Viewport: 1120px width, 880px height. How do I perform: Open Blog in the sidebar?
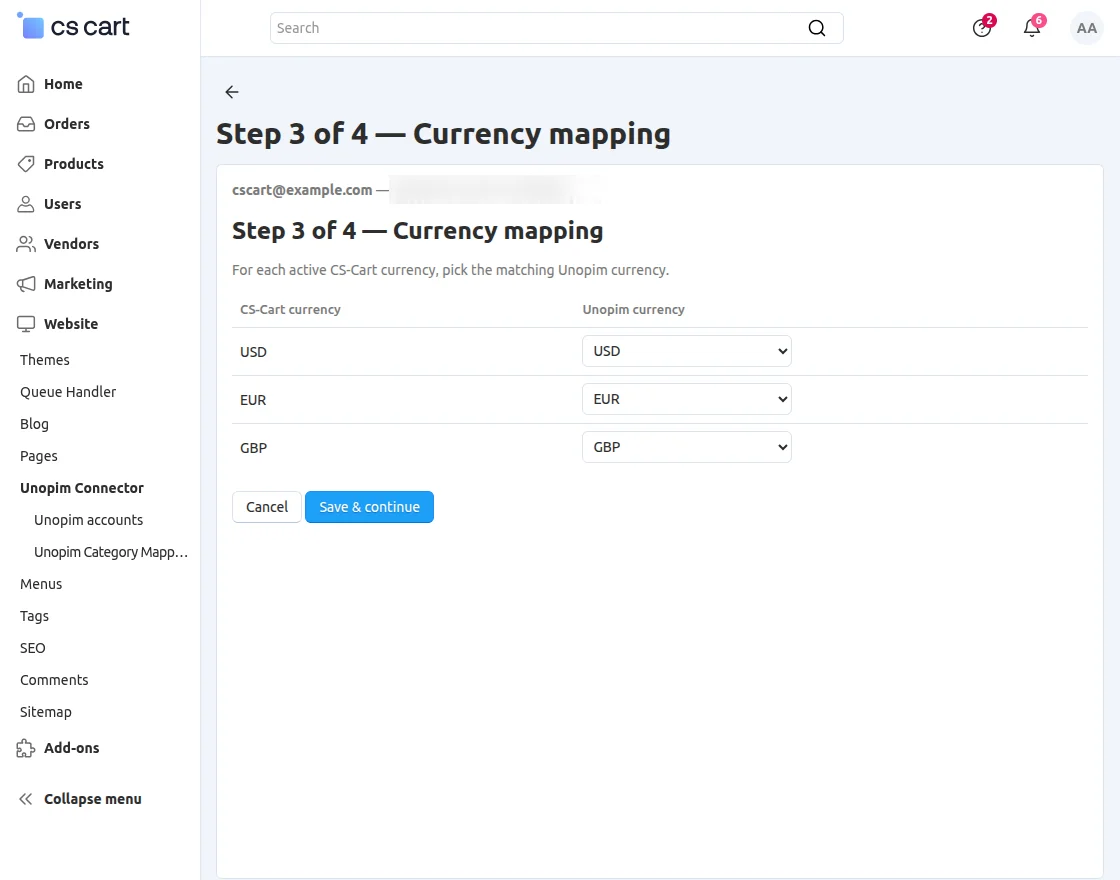click(x=34, y=424)
